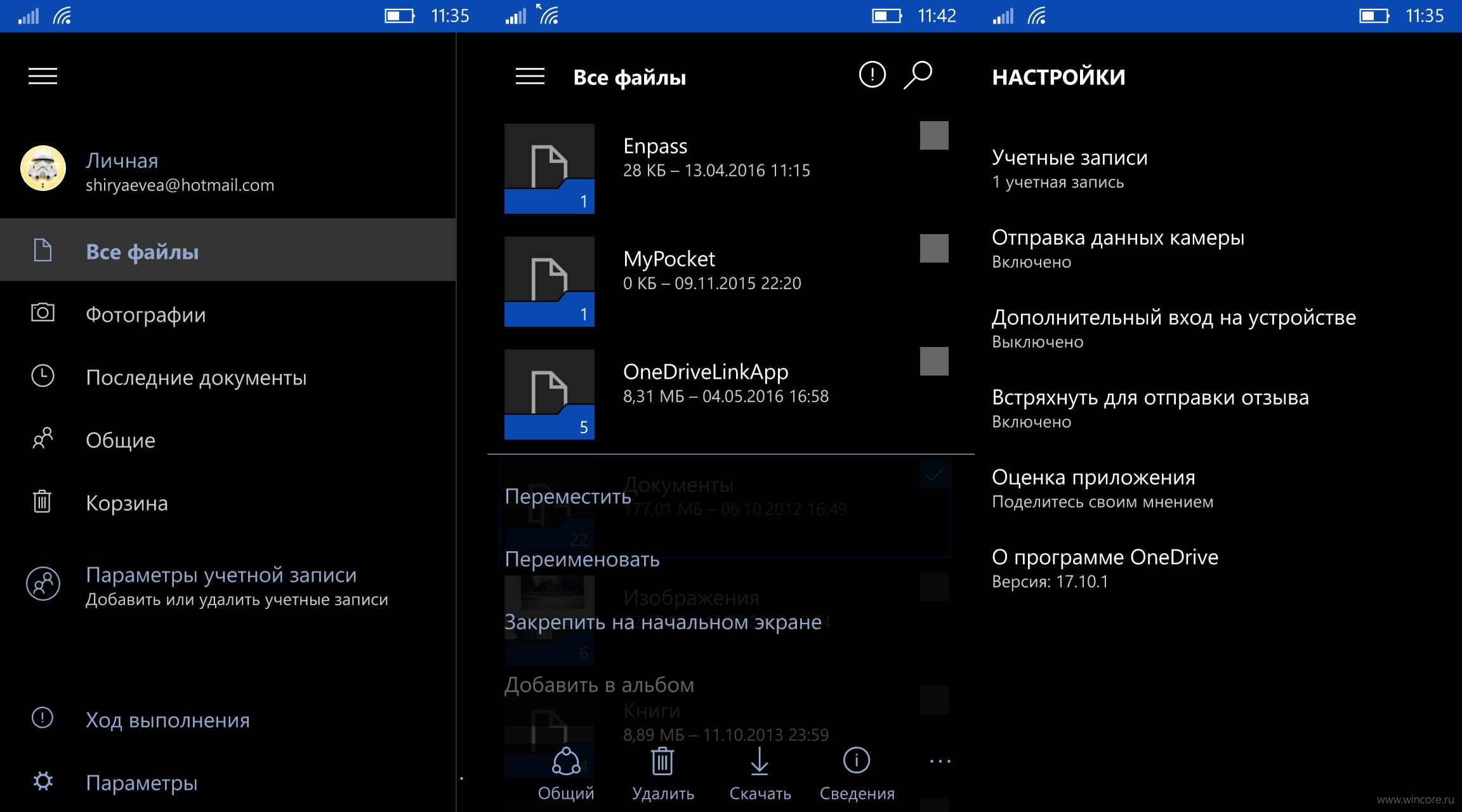Tap the Скачать download icon
1462x812 pixels.
tap(760, 761)
